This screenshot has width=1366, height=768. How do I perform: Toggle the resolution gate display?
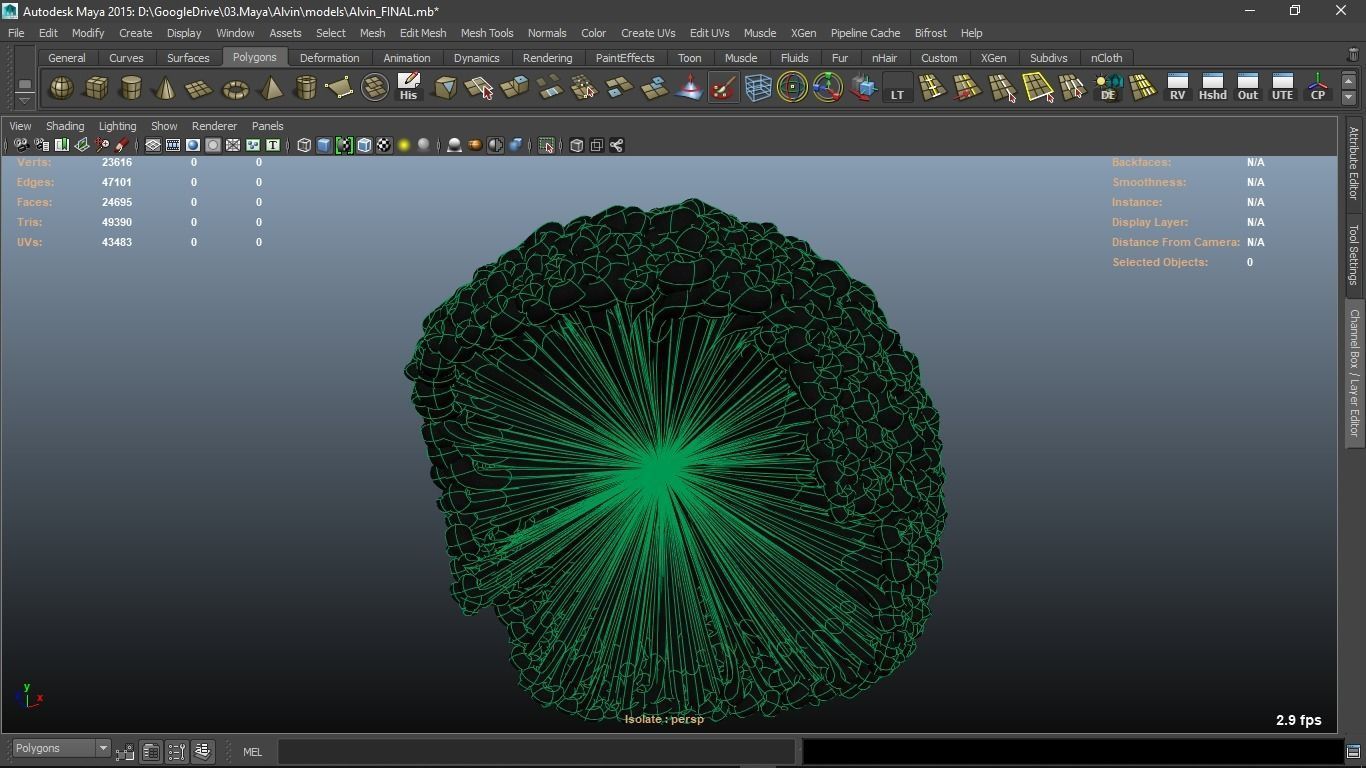tap(193, 146)
